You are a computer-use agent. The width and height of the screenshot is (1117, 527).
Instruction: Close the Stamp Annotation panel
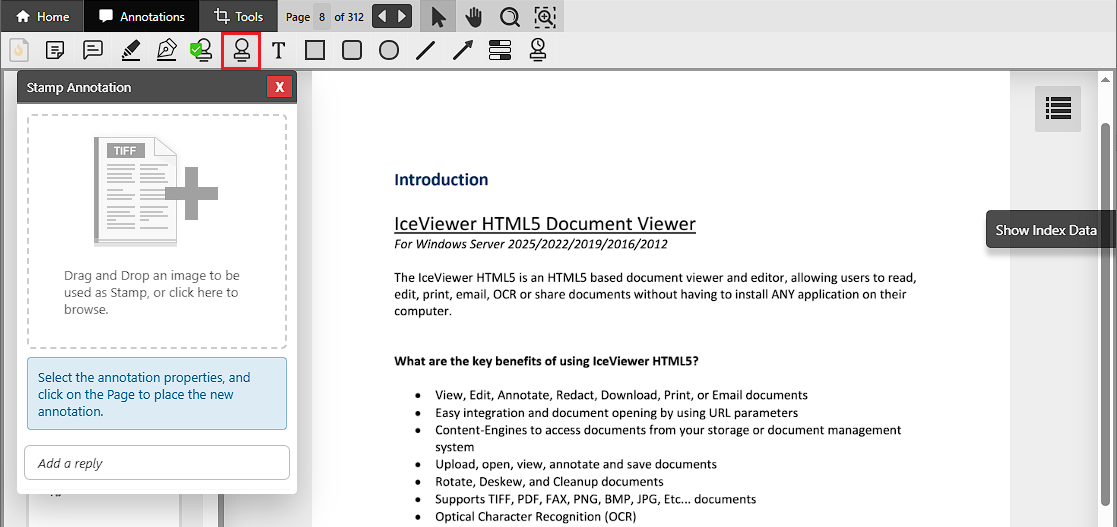(x=280, y=88)
